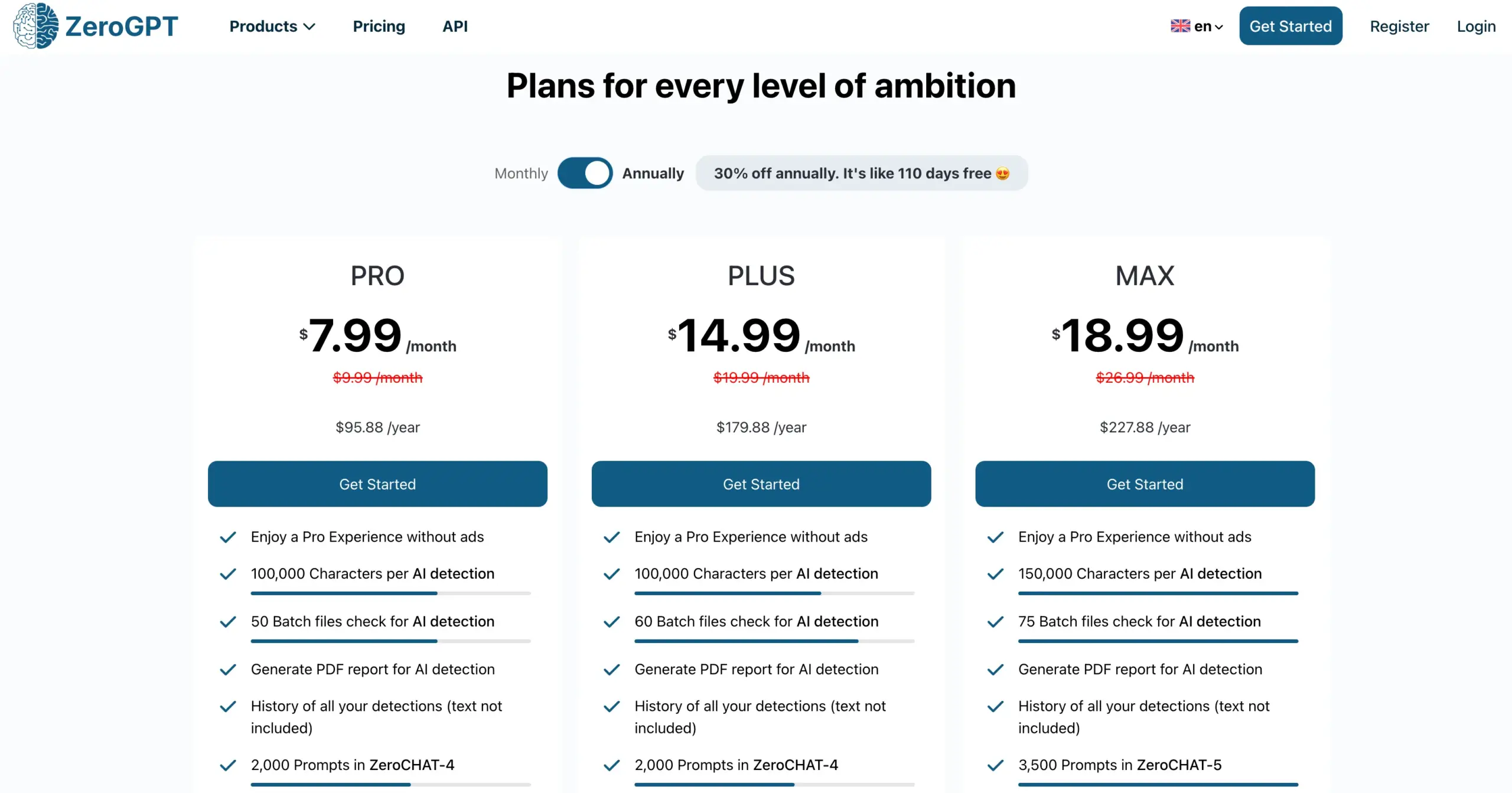Click the crossed-out $19.99 price on PLUS
The width and height of the screenshot is (1512, 793).
(x=761, y=377)
